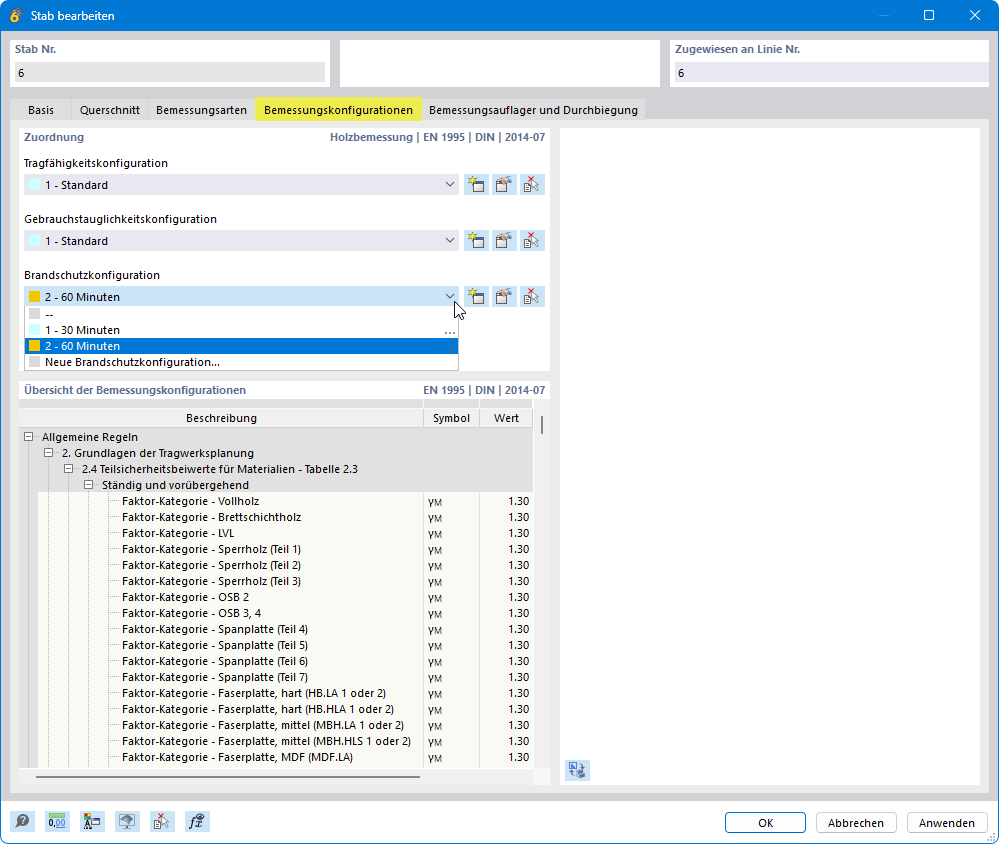Select Faktor-Kategorie - Brettschichtholz row
Viewport: 999px width, 844px height.
[285, 517]
